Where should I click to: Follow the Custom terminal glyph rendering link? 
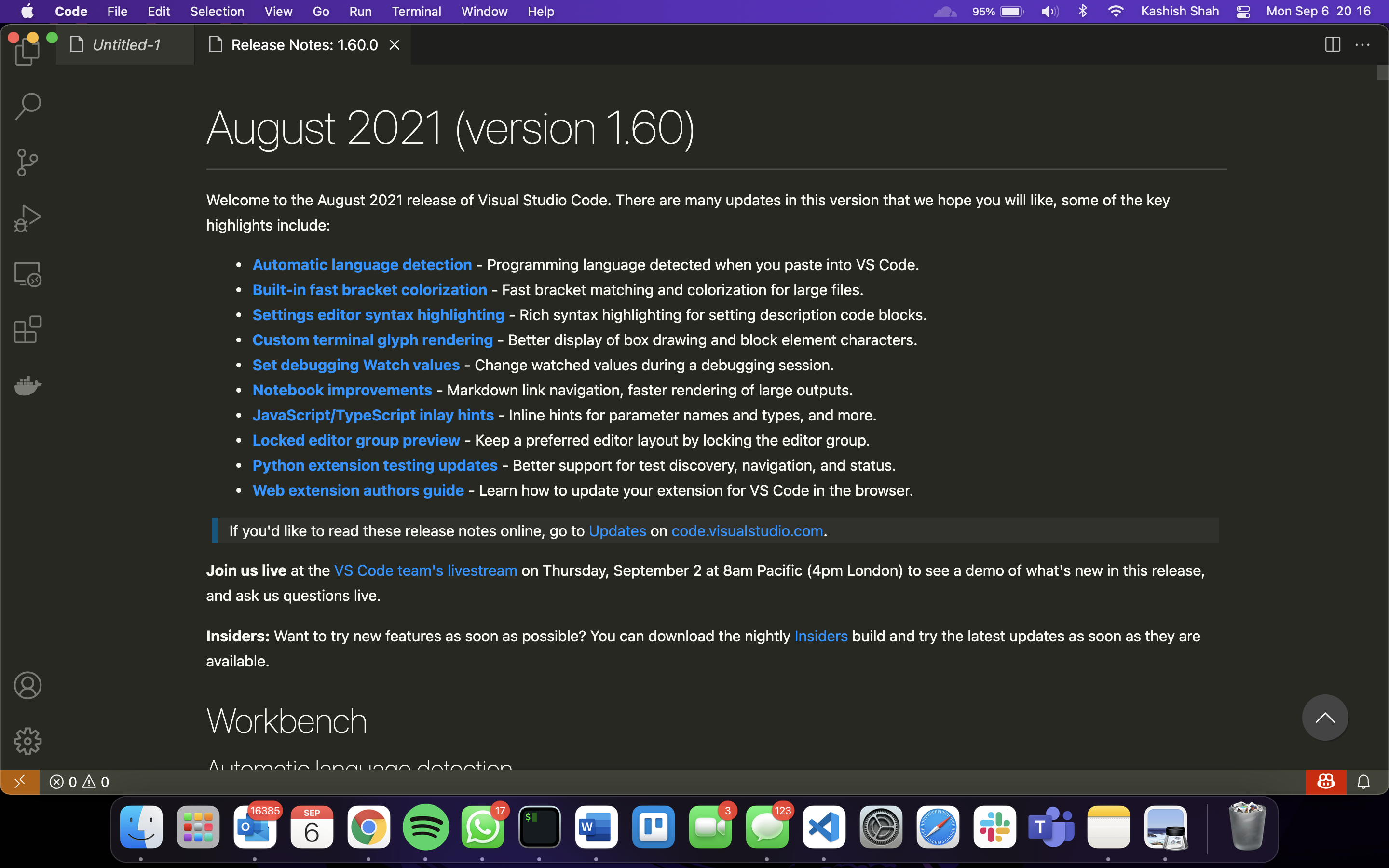(372, 340)
